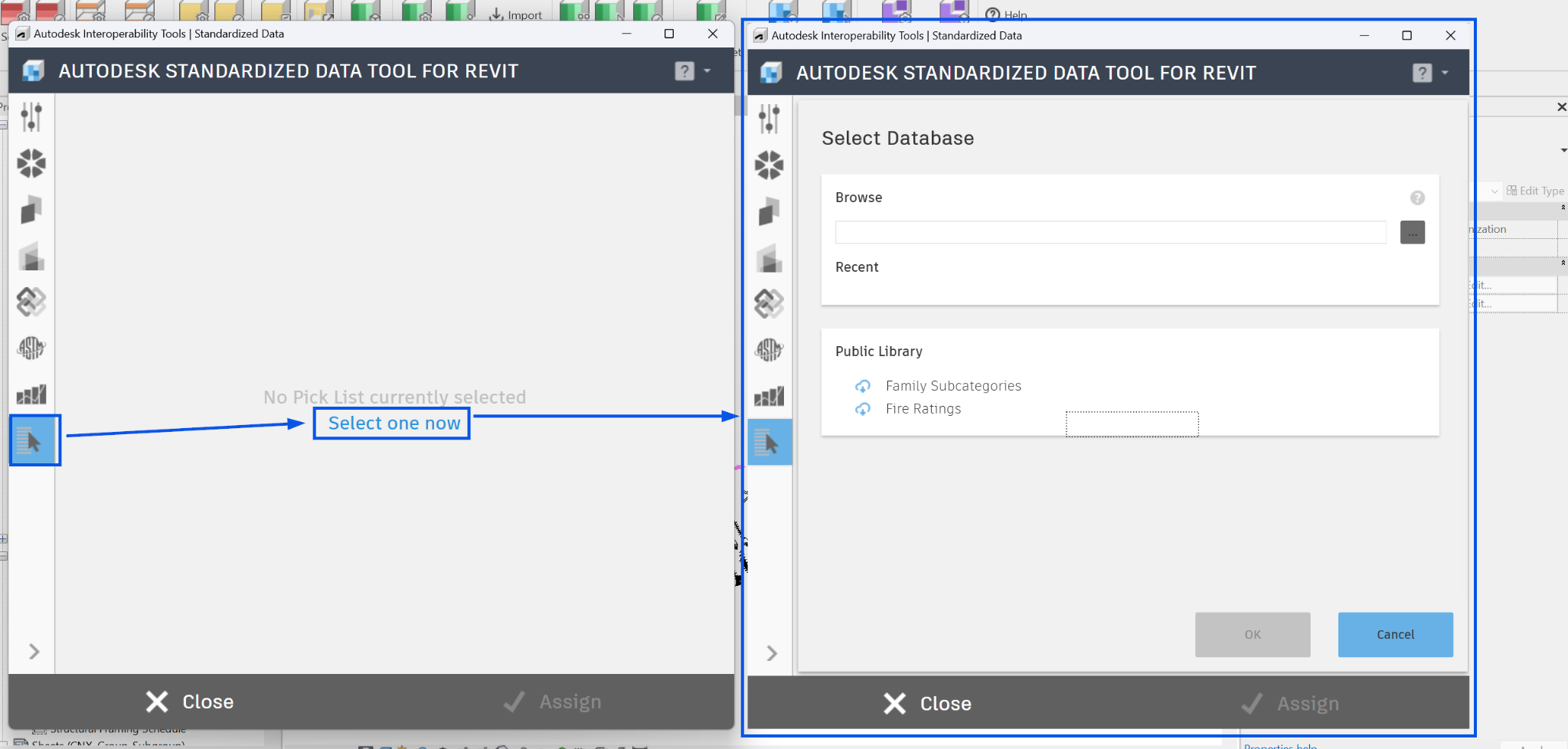Click the cloud download icon next to Family Subcategories
This screenshot has width=1568, height=749.
click(863, 386)
